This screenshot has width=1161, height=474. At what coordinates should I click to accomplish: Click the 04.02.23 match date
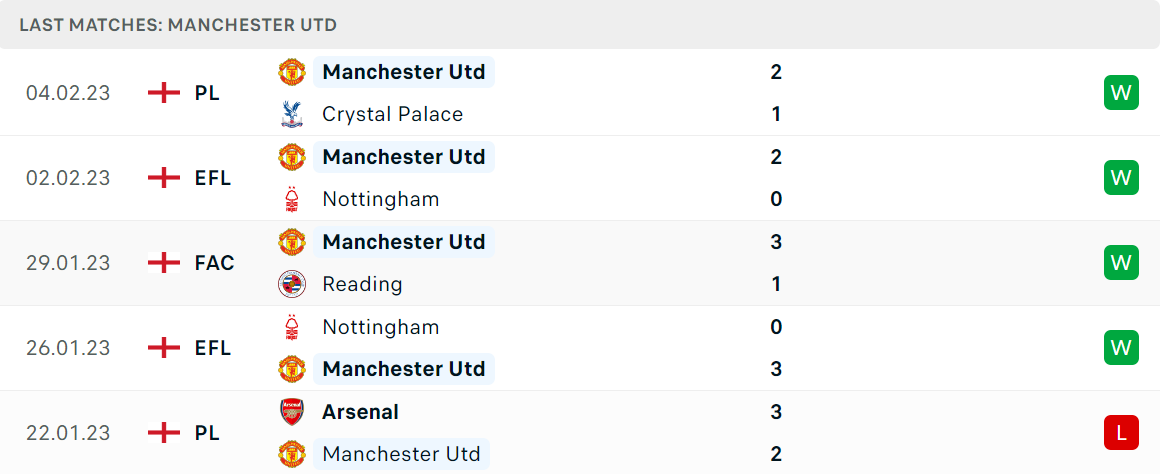(68, 93)
